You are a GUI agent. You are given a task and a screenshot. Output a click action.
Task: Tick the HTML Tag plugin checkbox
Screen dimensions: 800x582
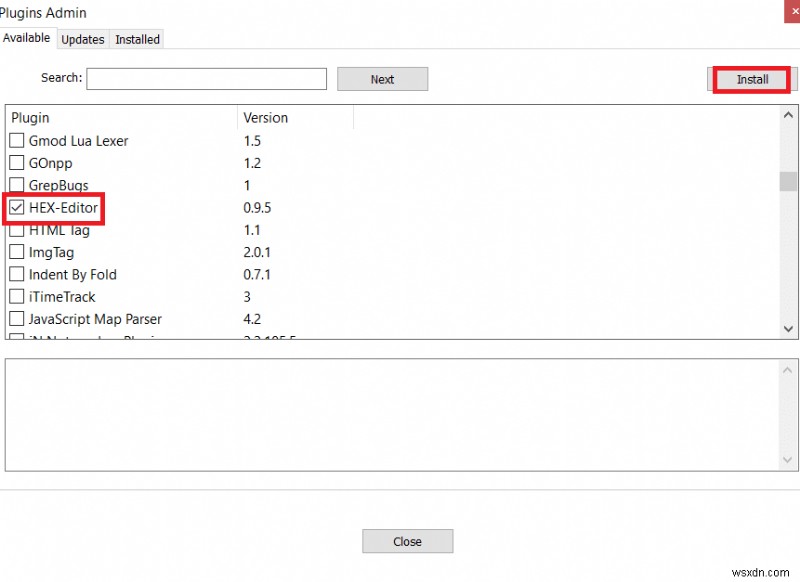tap(16, 231)
